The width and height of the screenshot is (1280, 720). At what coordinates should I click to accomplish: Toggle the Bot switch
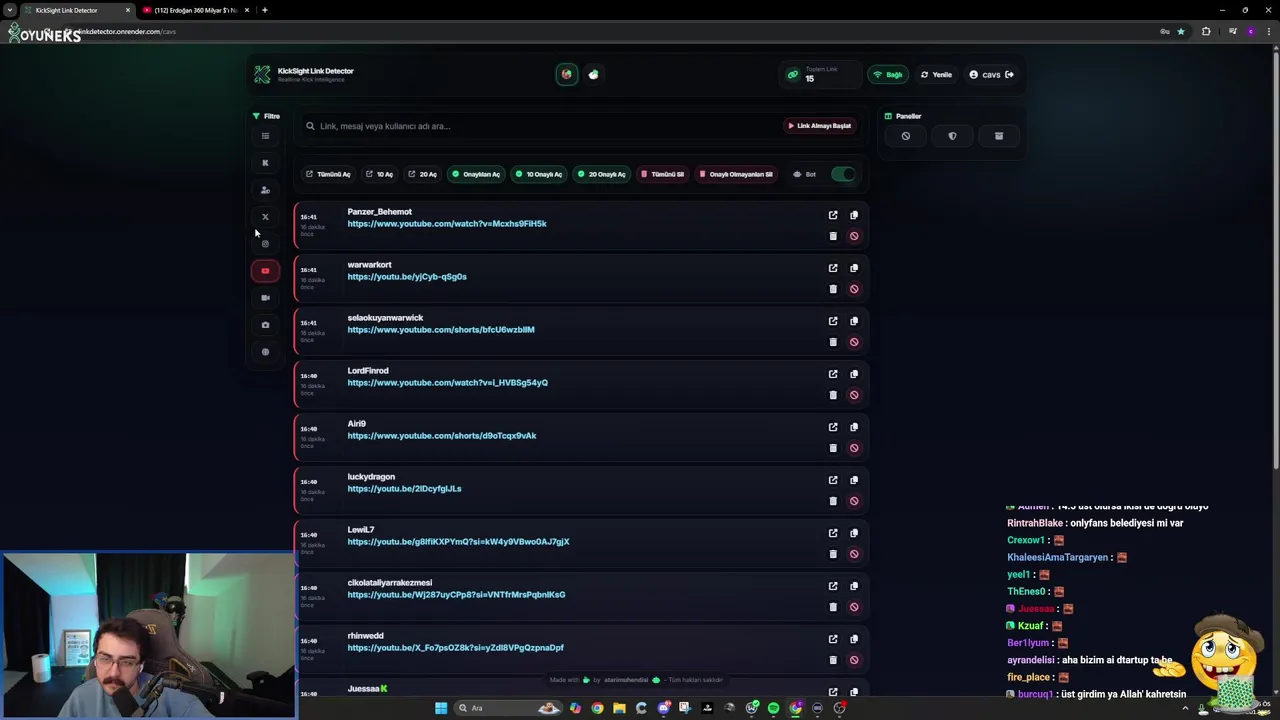tap(844, 174)
